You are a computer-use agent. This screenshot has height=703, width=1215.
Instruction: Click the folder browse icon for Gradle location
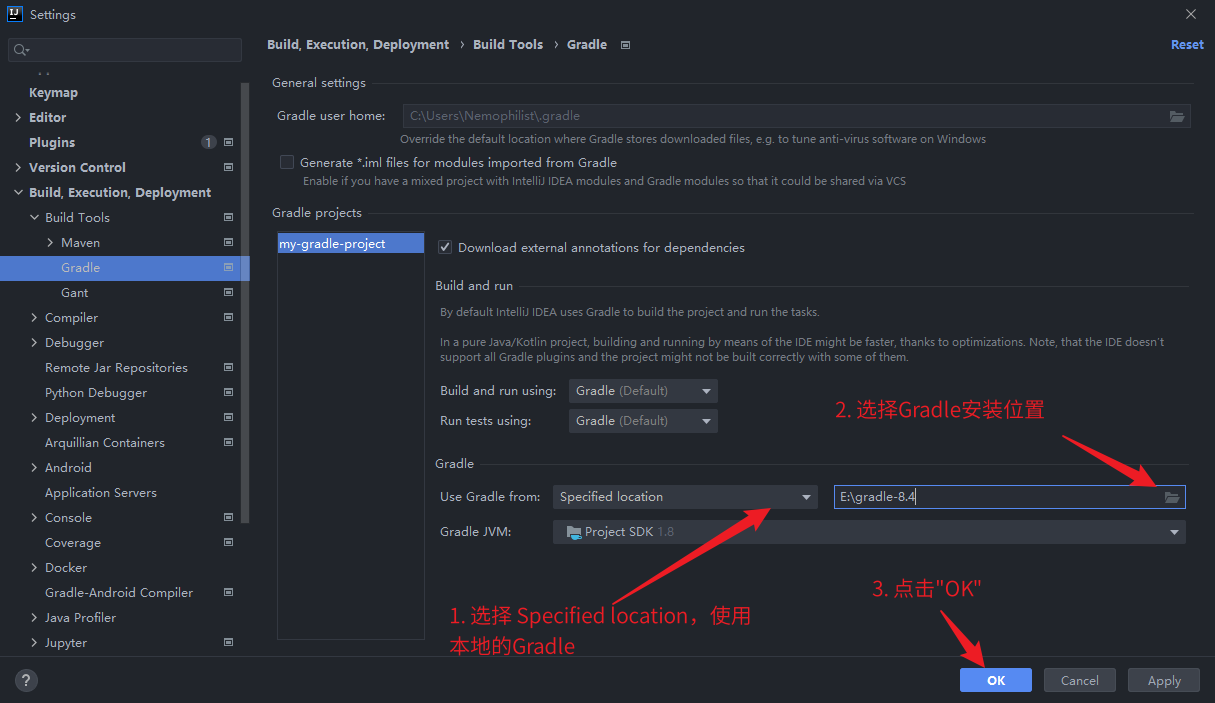click(1172, 497)
